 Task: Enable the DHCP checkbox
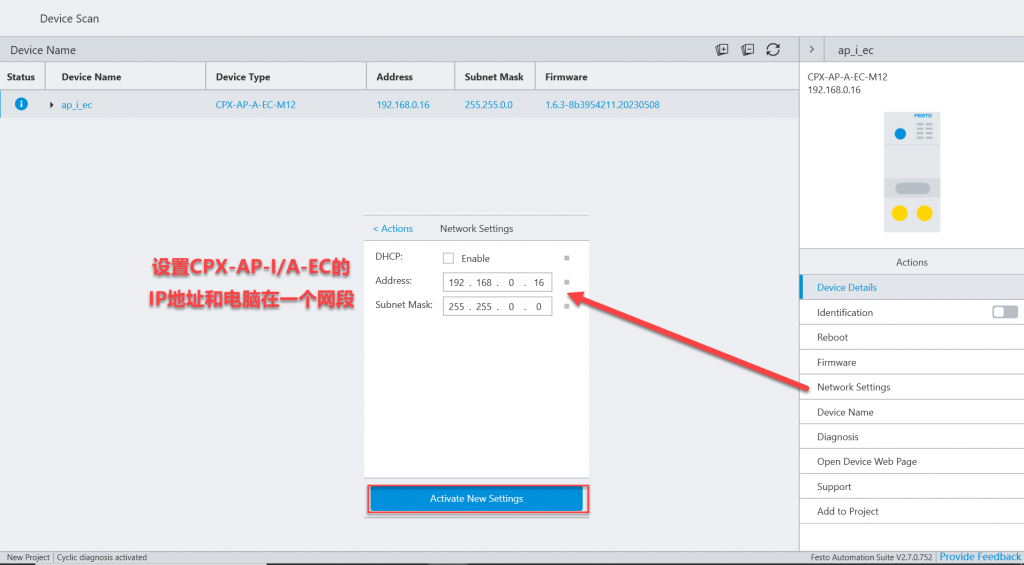point(448,258)
